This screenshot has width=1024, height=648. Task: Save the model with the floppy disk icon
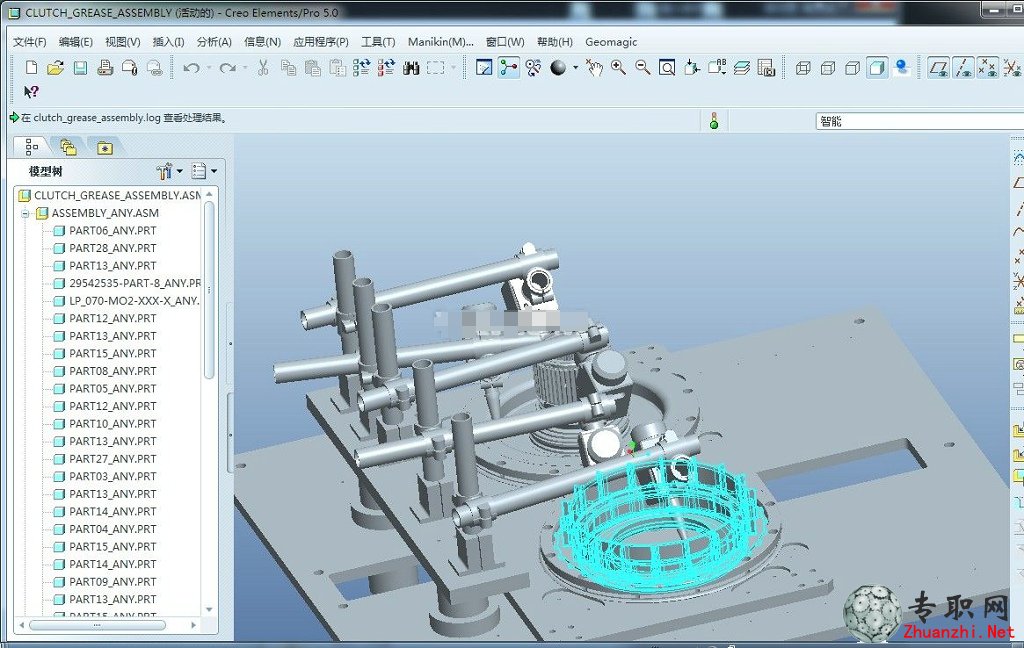(80, 67)
